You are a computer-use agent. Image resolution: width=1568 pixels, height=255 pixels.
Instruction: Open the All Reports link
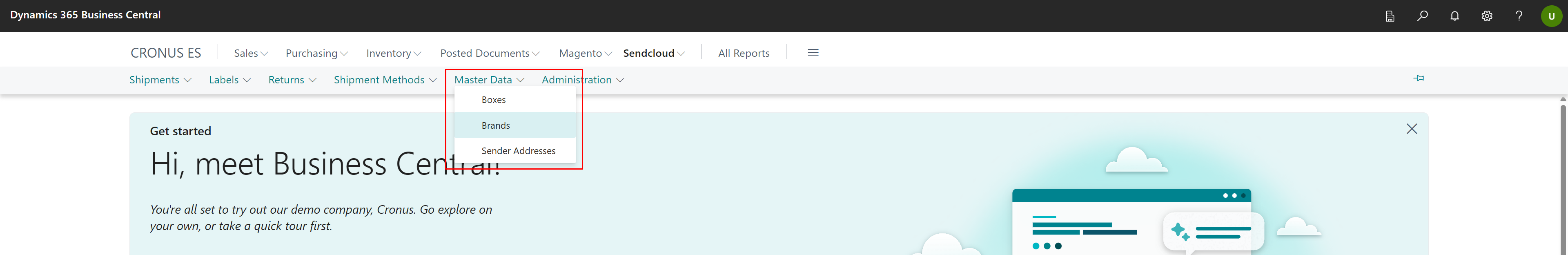coord(743,53)
